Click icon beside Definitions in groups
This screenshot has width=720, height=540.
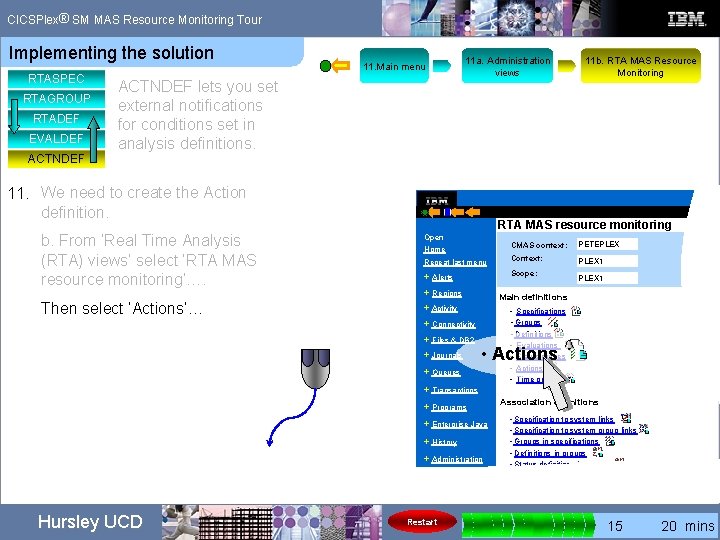pyautogui.click(x=597, y=452)
